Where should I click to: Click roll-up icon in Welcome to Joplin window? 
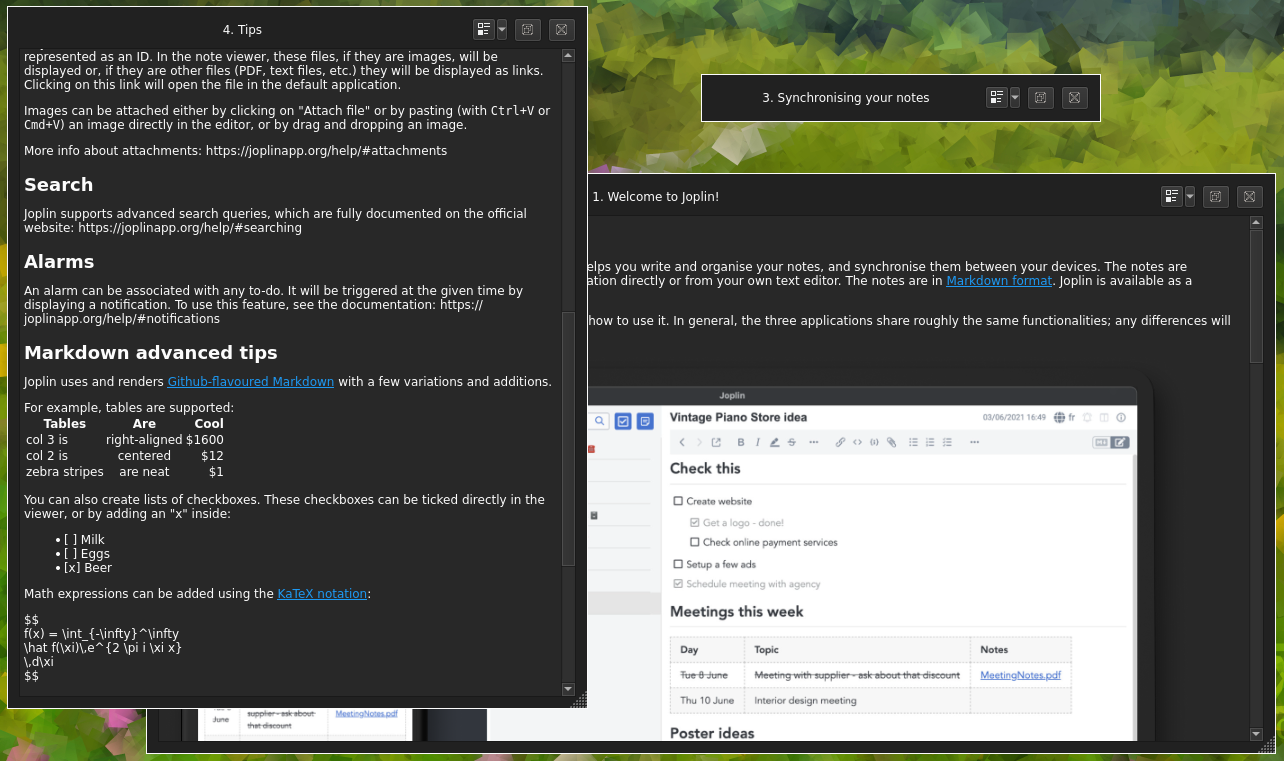pos(1216,196)
